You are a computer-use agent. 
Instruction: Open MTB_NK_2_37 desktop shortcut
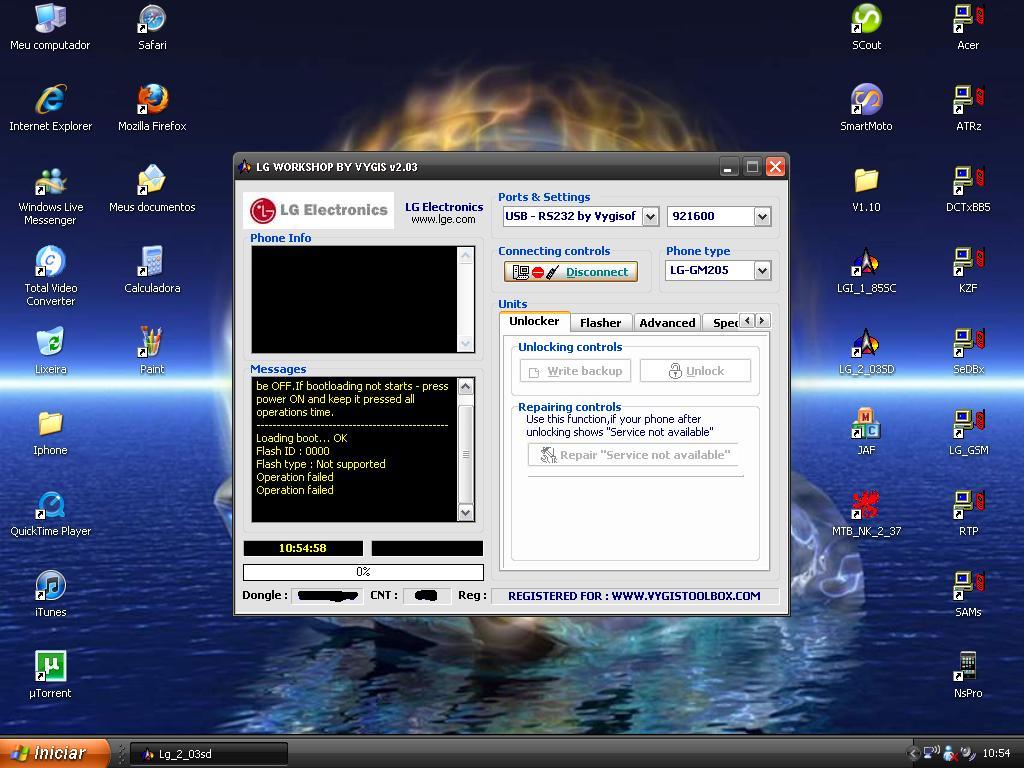pyautogui.click(x=866, y=513)
